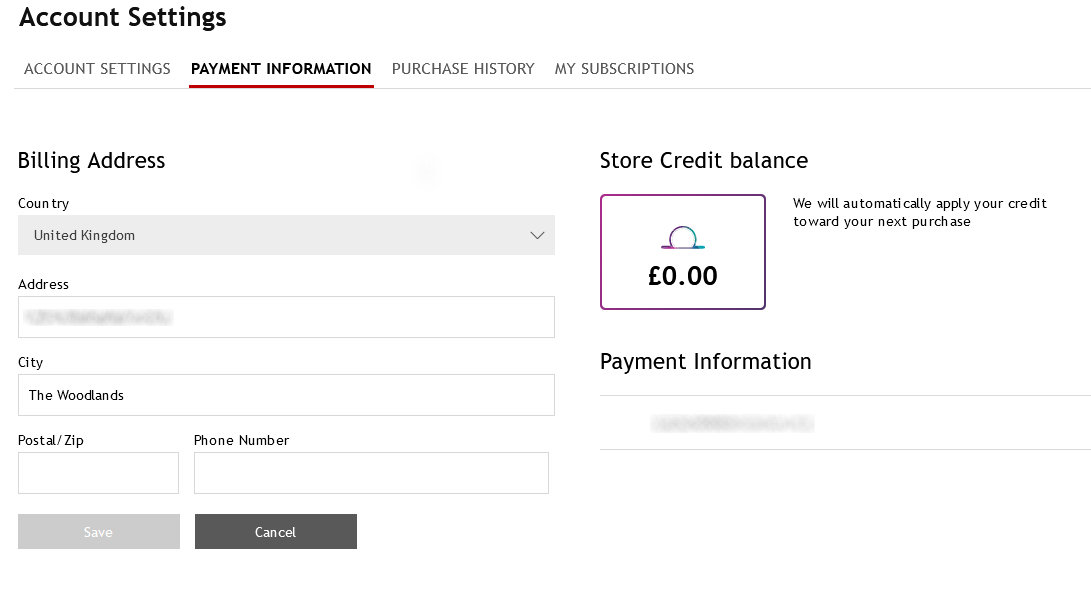
Task: Click the blurred Address input field
Action: click(286, 317)
